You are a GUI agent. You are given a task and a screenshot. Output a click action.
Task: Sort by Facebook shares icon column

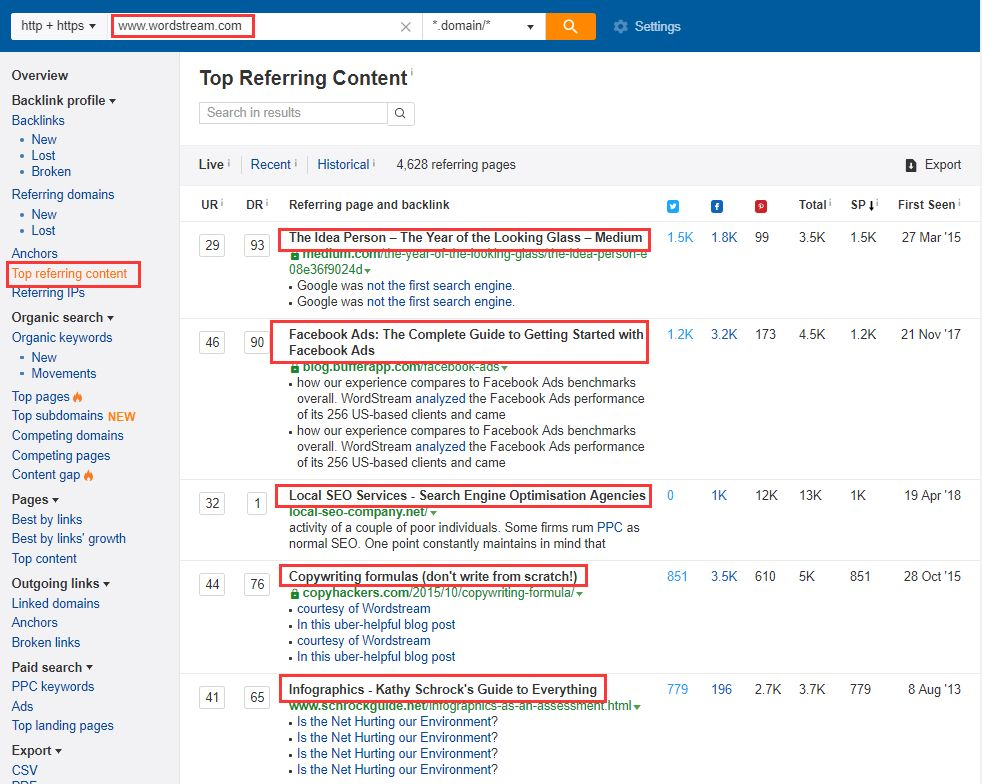click(717, 206)
